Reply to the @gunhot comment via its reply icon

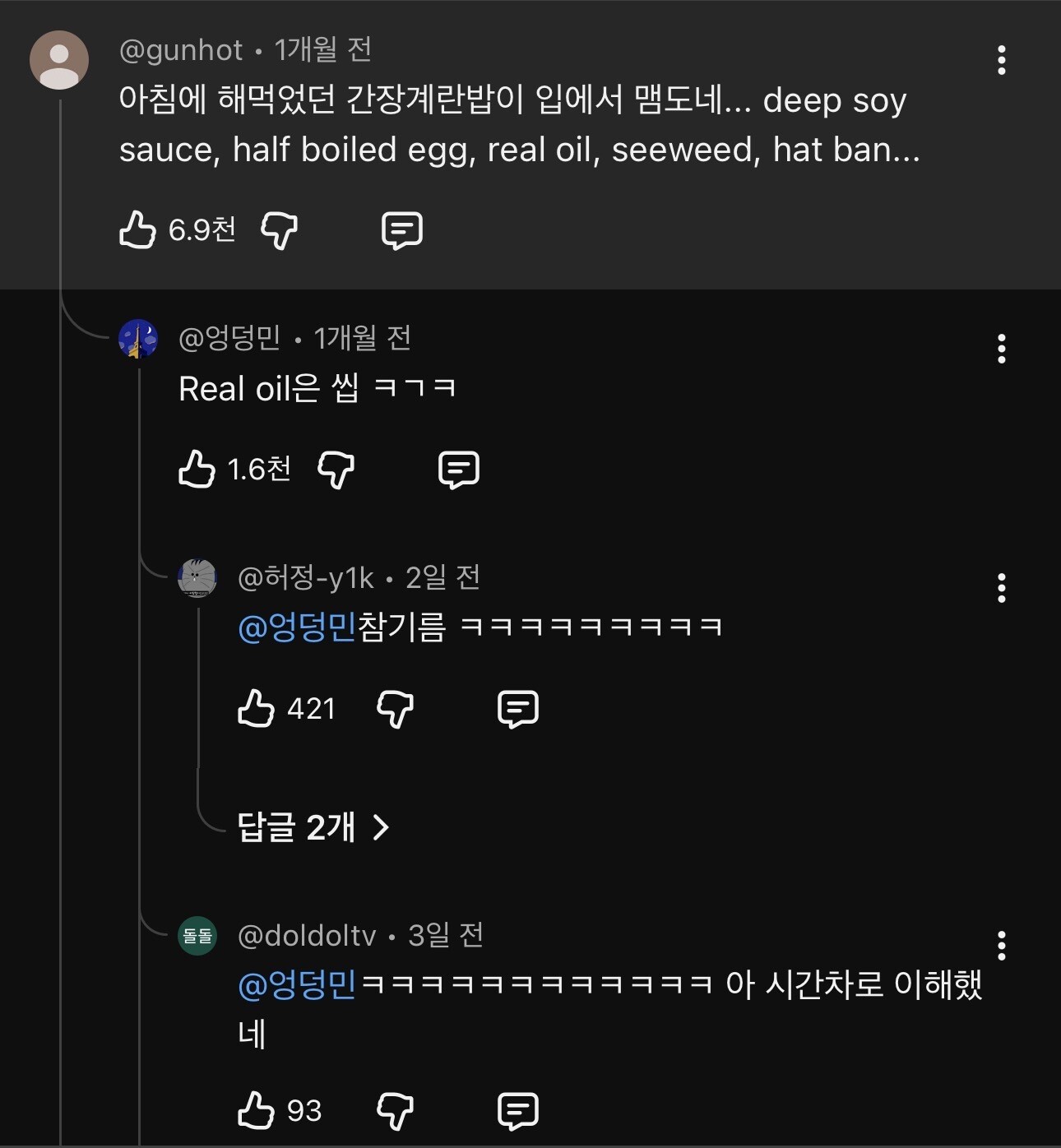click(402, 230)
